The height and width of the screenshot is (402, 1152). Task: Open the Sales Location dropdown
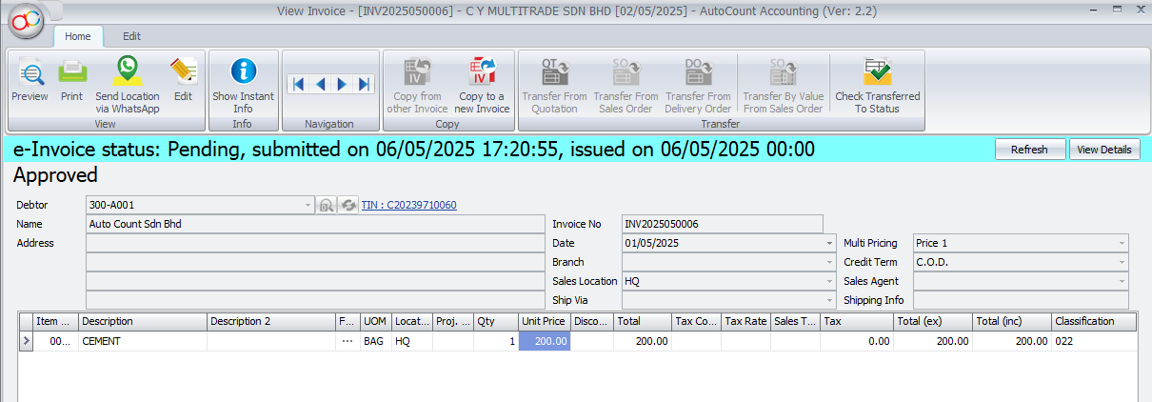830,281
